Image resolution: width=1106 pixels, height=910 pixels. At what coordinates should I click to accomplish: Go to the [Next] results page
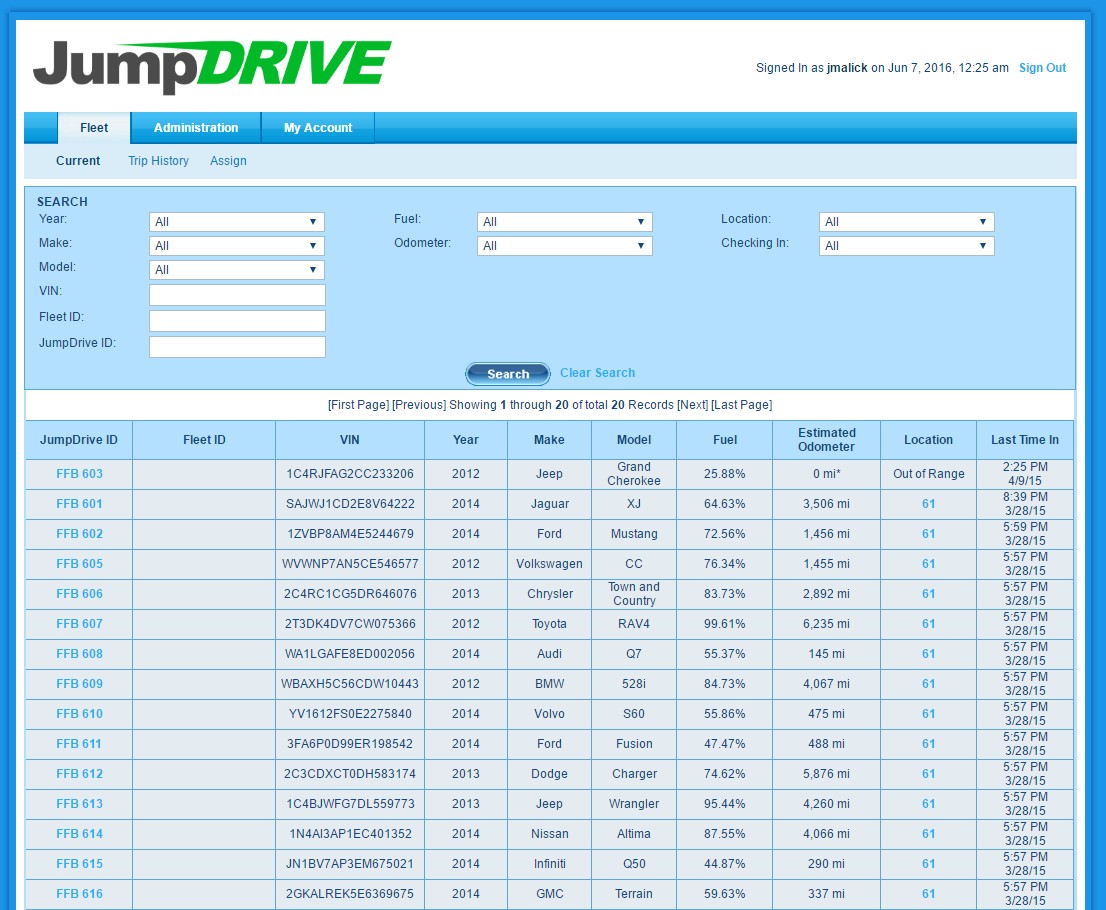pos(692,405)
